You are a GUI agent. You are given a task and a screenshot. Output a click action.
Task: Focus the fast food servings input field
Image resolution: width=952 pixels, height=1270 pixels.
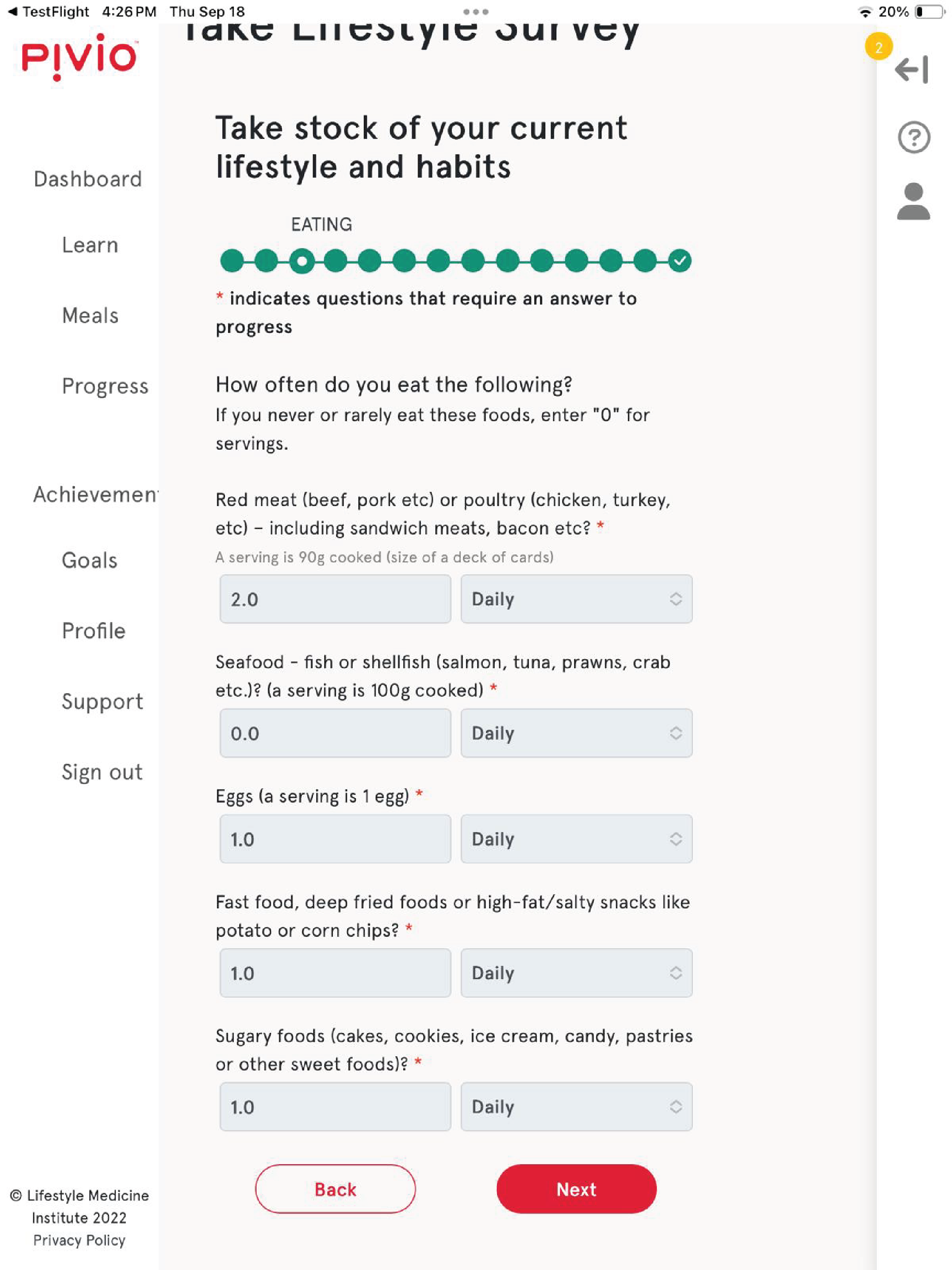coord(335,973)
